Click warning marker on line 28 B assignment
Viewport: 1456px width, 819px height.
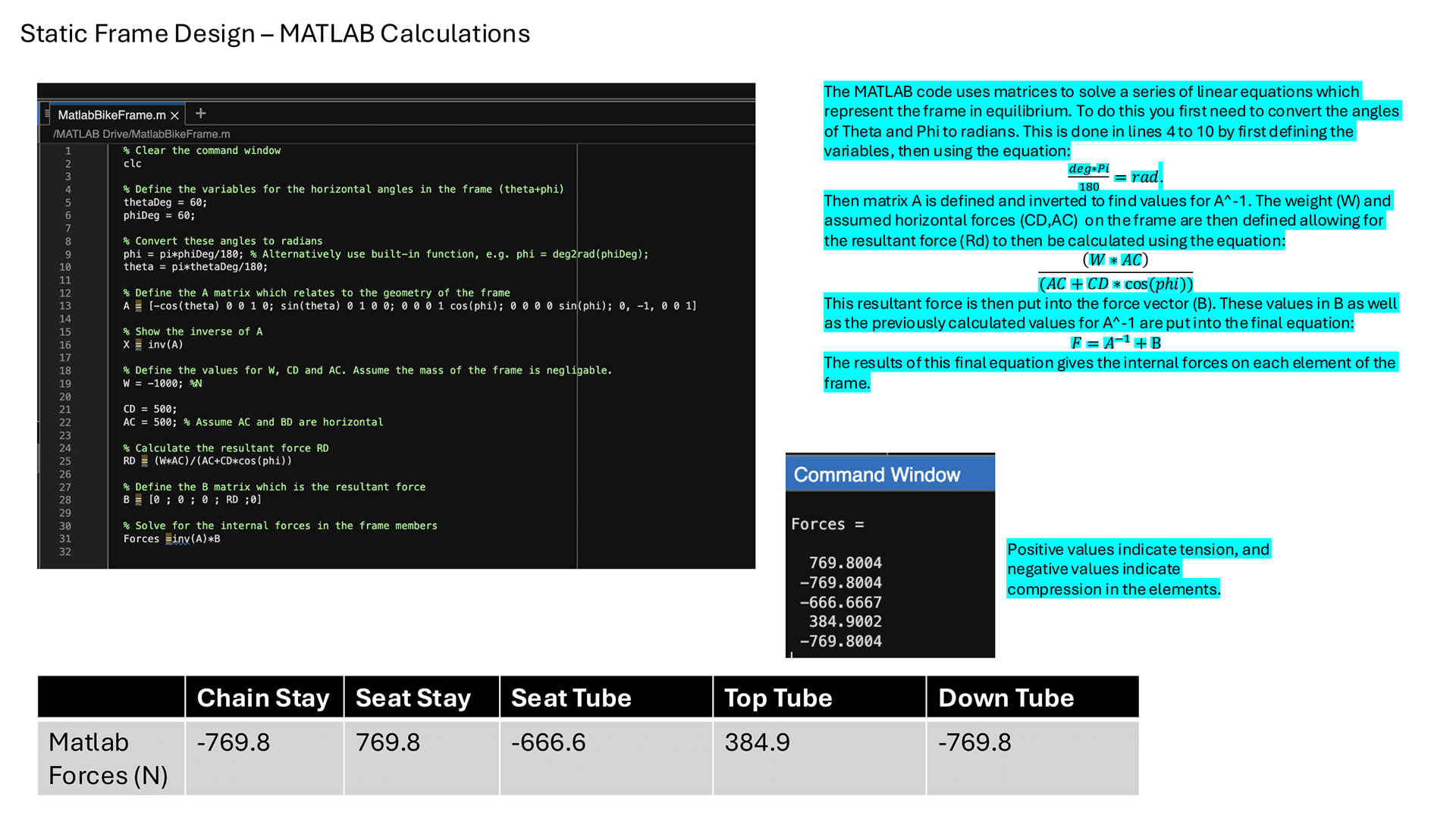[x=138, y=500]
